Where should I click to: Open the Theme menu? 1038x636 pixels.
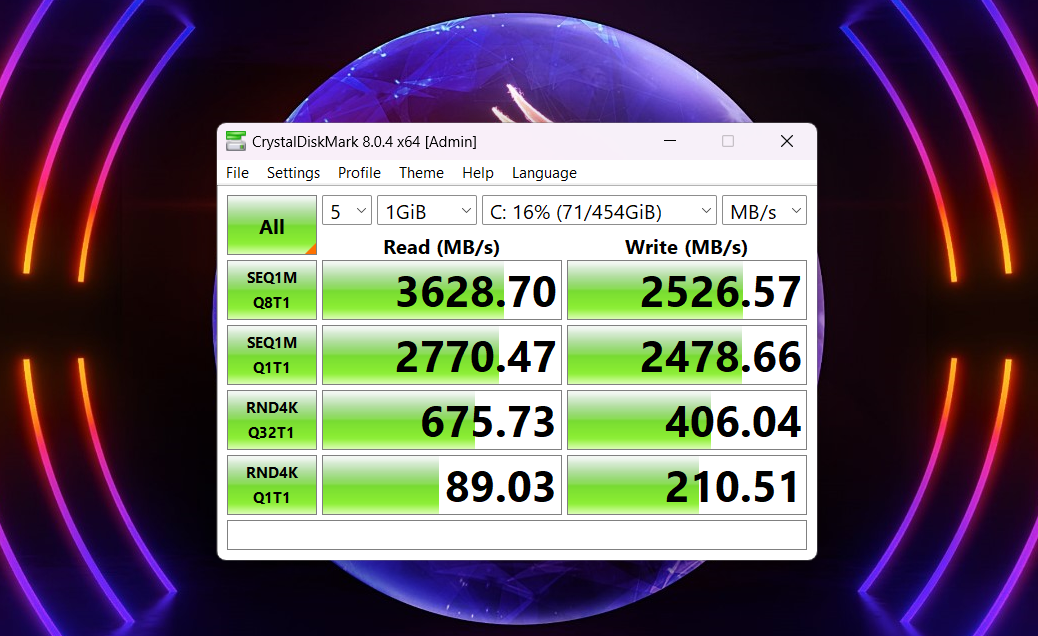point(421,173)
